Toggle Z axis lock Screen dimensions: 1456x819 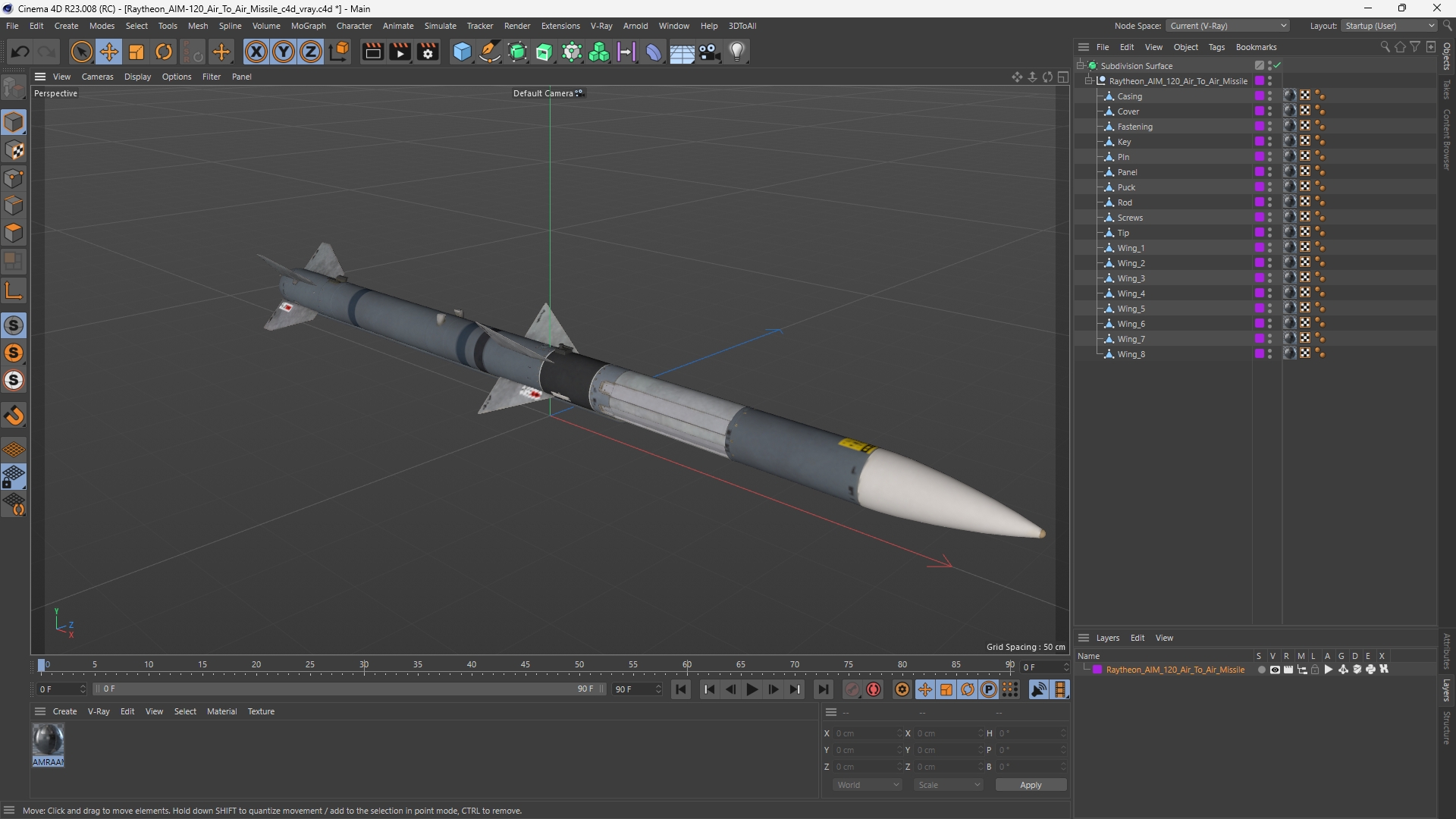[x=311, y=52]
